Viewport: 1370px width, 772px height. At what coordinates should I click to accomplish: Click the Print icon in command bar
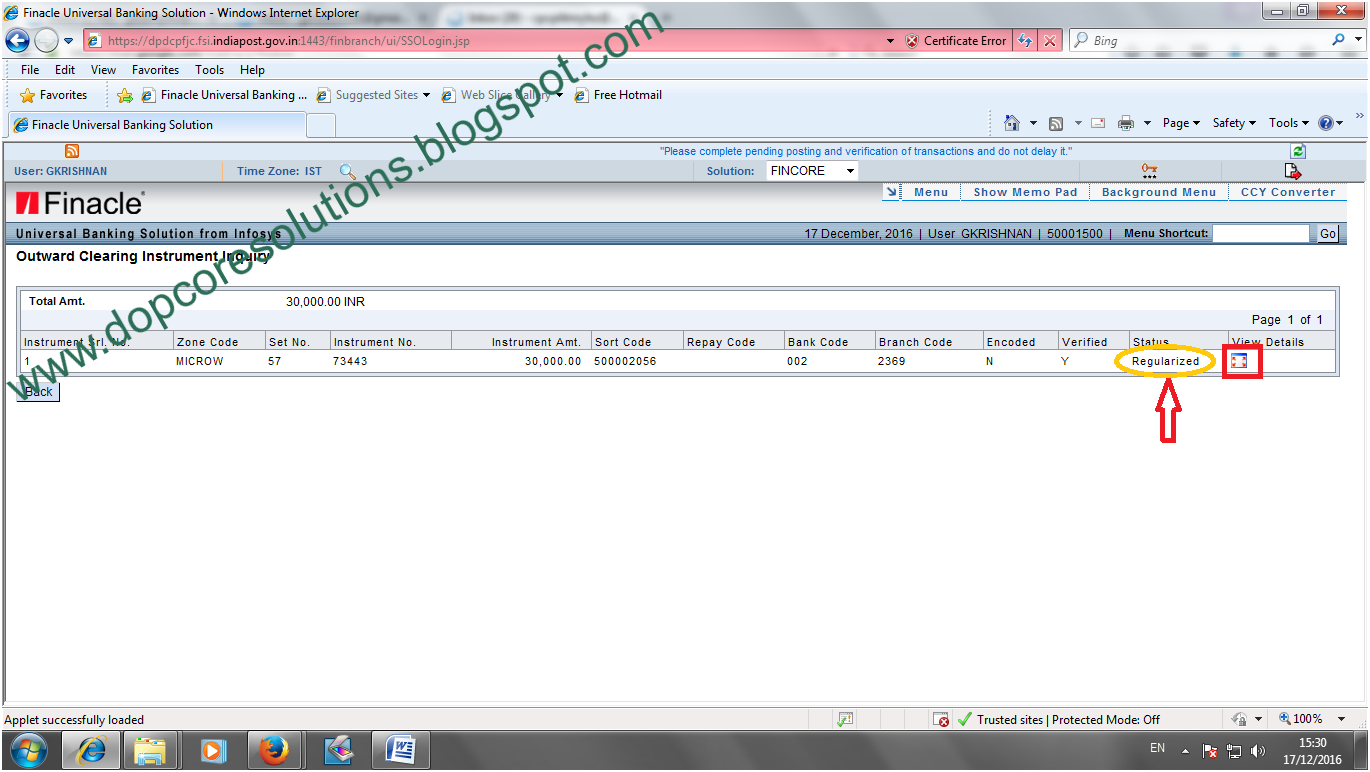tap(1126, 123)
